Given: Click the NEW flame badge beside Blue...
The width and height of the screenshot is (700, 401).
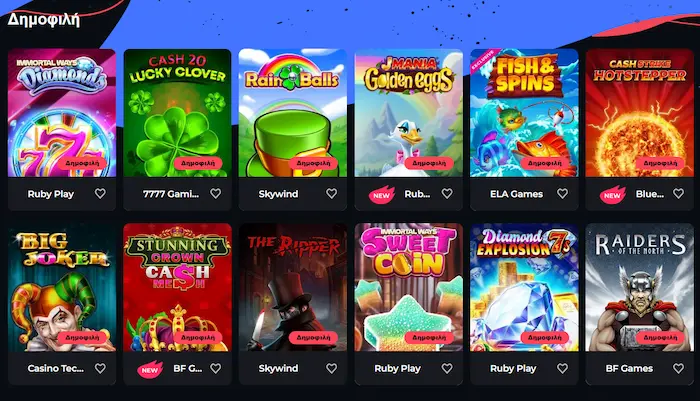Looking at the screenshot, I should pos(612,195).
